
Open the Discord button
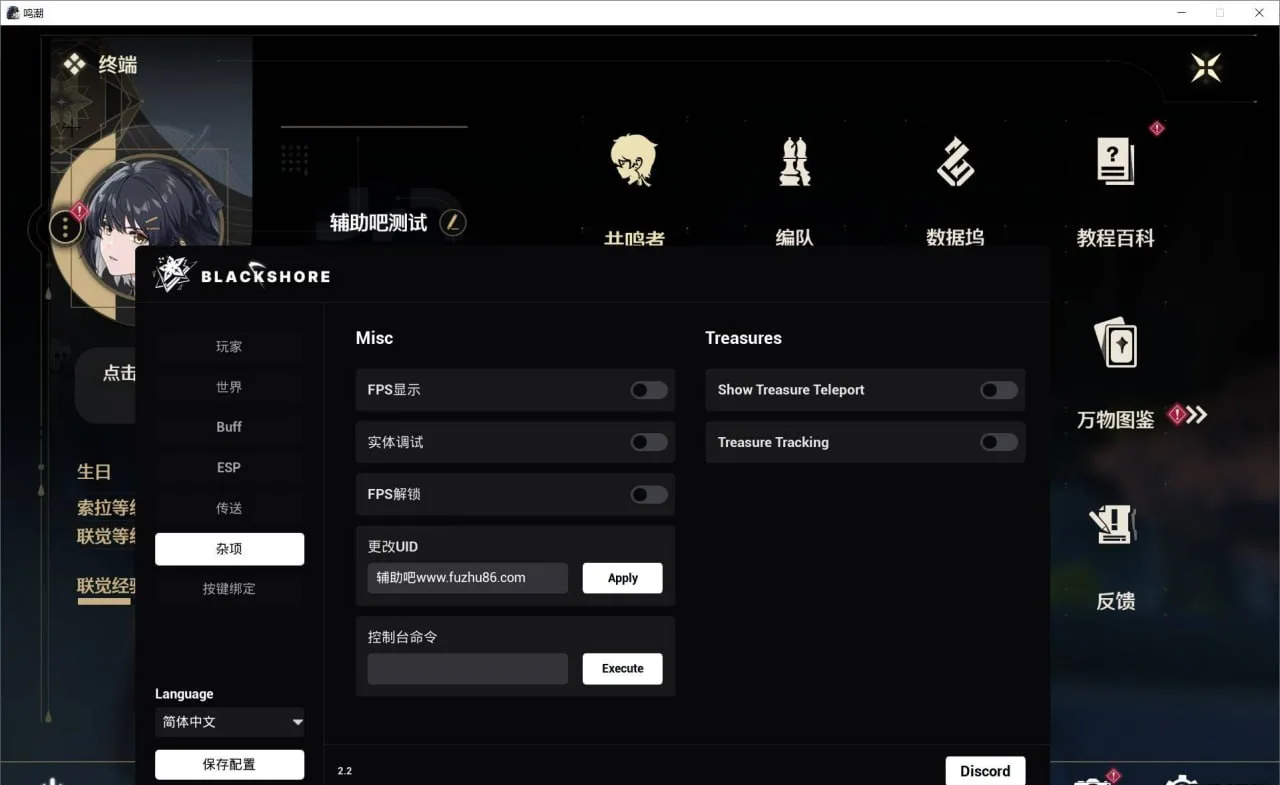(985, 771)
